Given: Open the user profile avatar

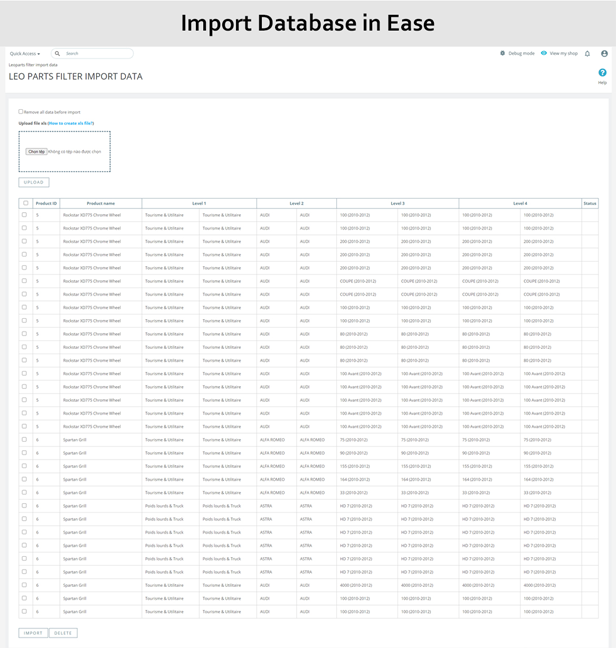Looking at the screenshot, I should click(604, 53).
